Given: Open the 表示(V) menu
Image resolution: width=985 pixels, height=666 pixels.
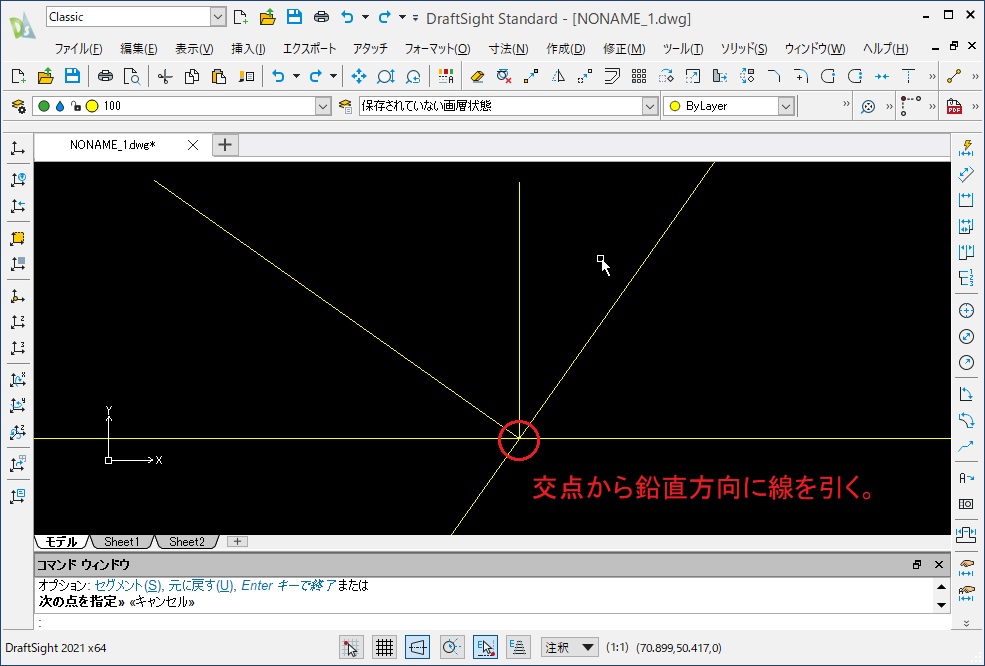Looking at the screenshot, I should (x=194, y=48).
